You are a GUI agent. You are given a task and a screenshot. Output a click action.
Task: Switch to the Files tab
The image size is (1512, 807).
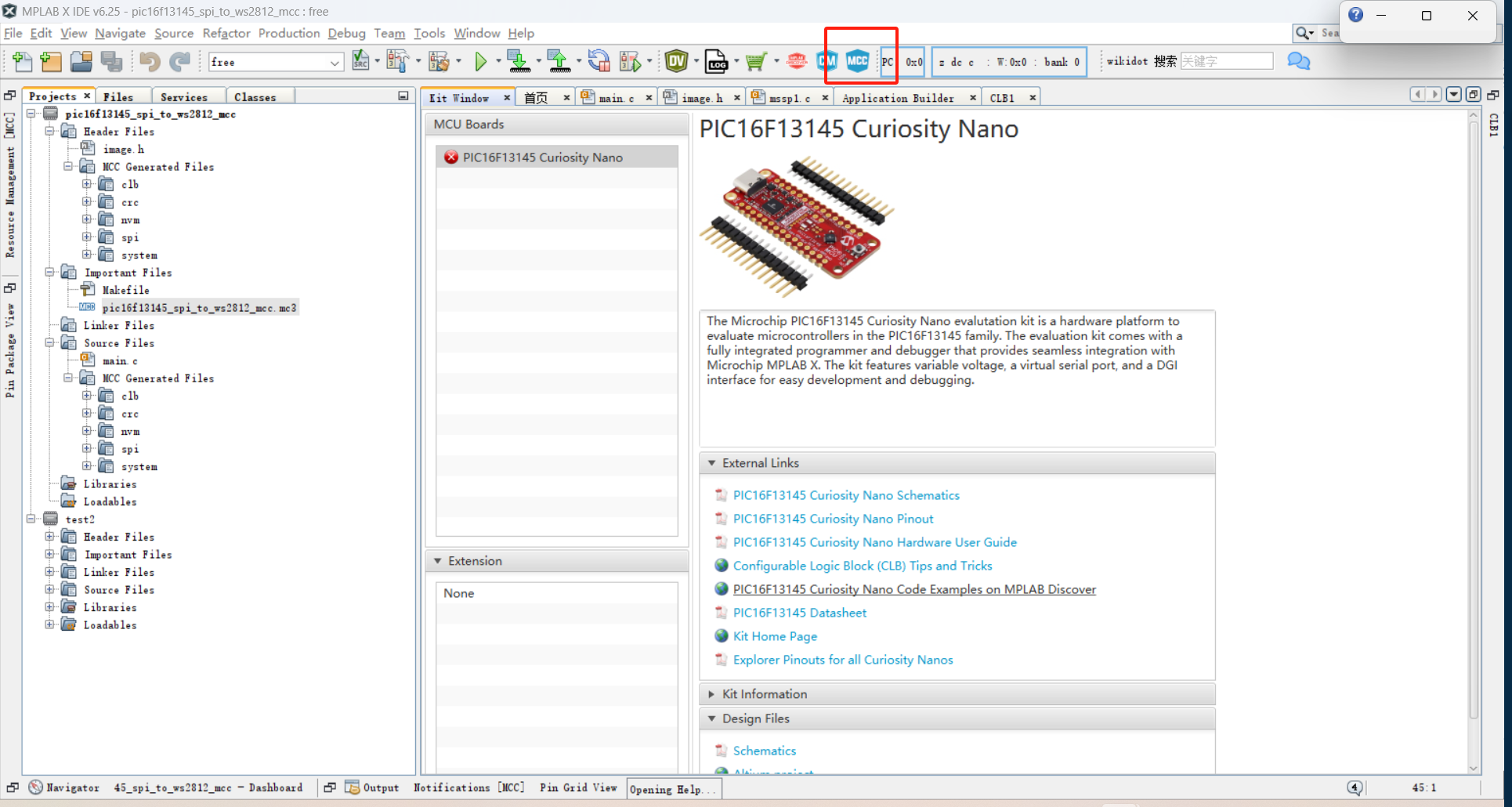[x=118, y=96]
